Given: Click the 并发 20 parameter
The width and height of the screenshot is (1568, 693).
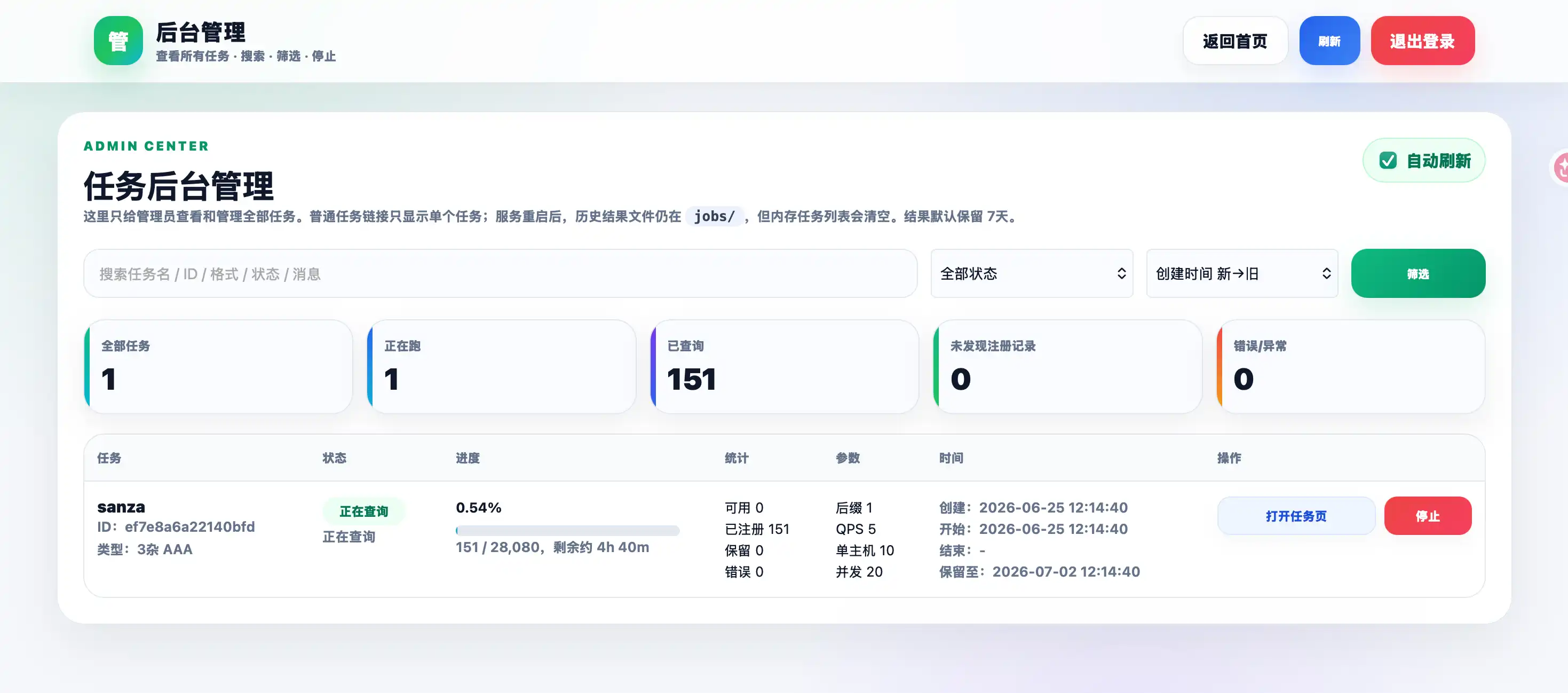Looking at the screenshot, I should click(859, 571).
